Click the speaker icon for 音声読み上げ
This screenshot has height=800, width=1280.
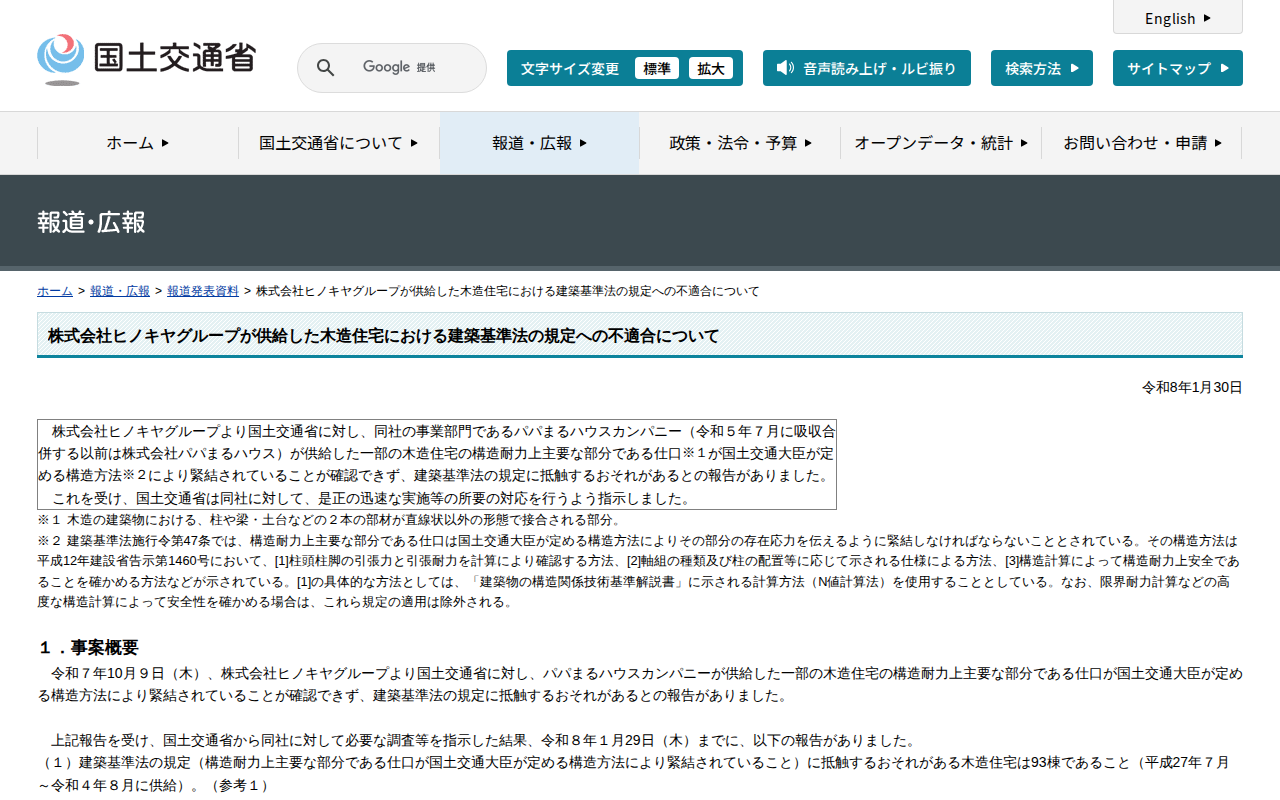(786, 68)
